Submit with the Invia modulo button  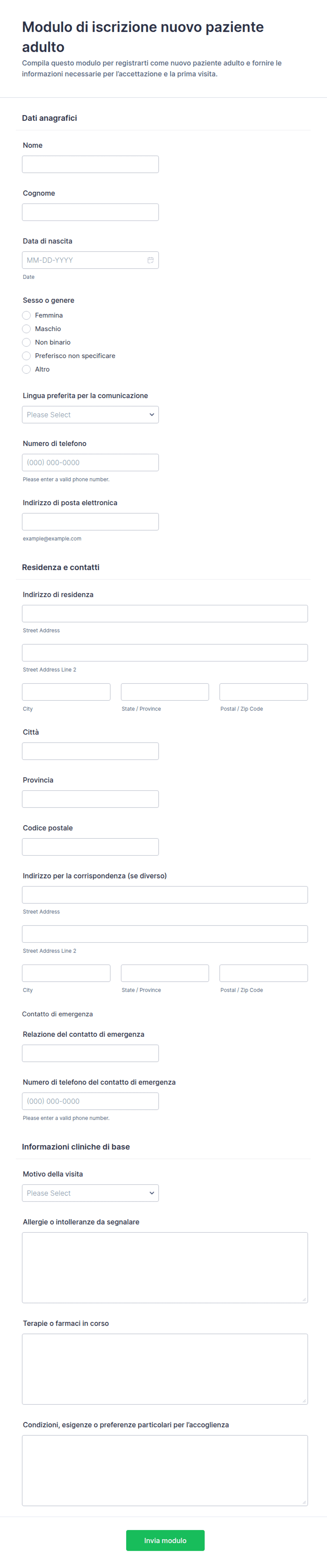pyautogui.click(x=165, y=1541)
